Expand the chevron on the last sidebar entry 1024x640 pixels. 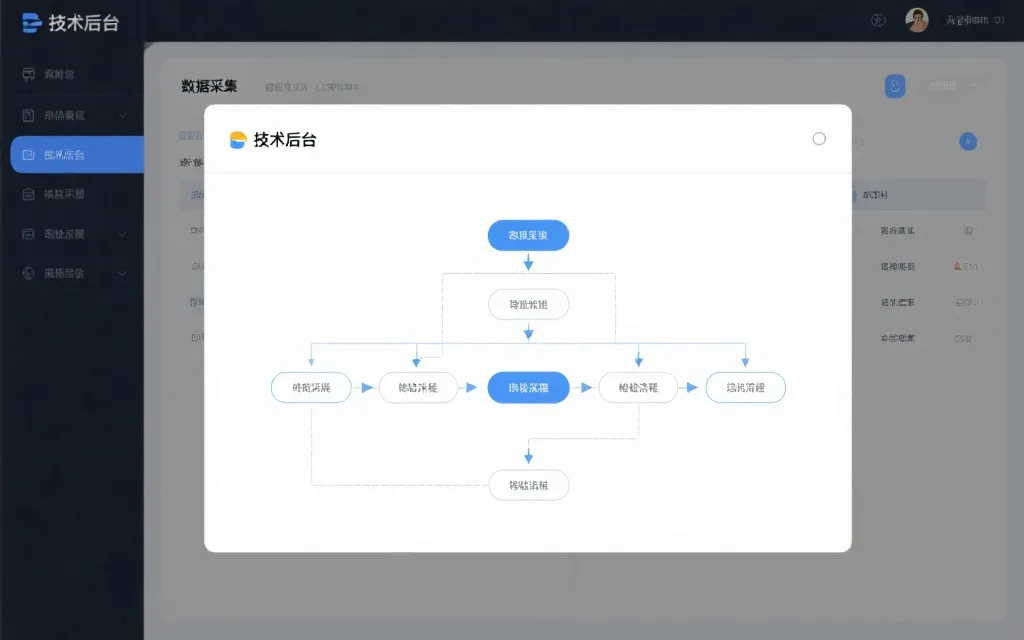pos(123,272)
